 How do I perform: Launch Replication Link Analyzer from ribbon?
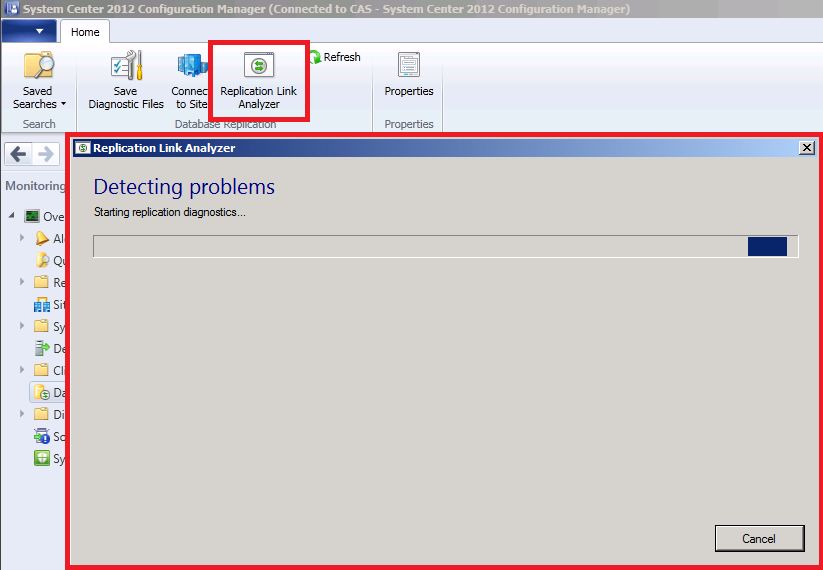[259, 80]
